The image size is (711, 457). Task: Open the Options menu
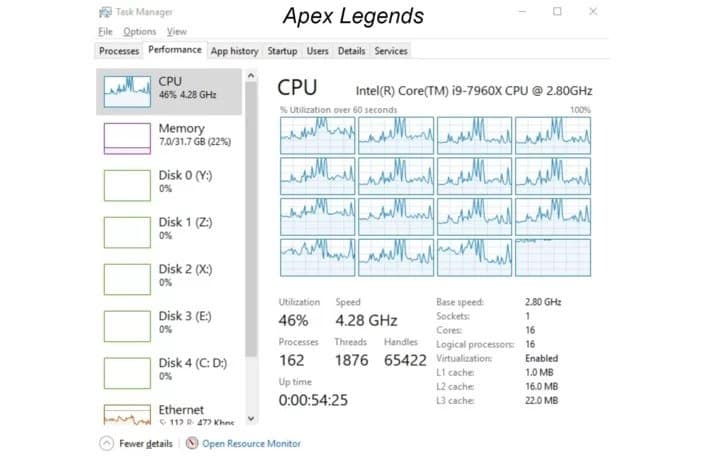pyautogui.click(x=140, y=32)
